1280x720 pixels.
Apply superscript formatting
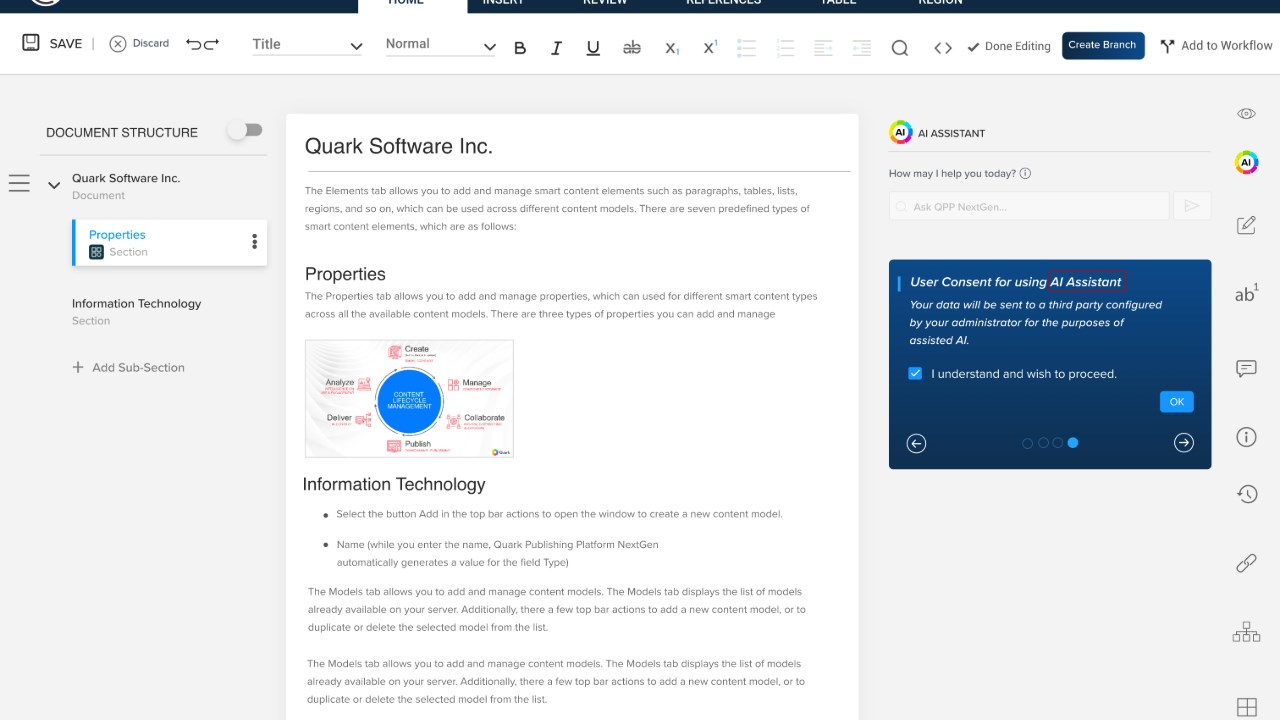710,47
